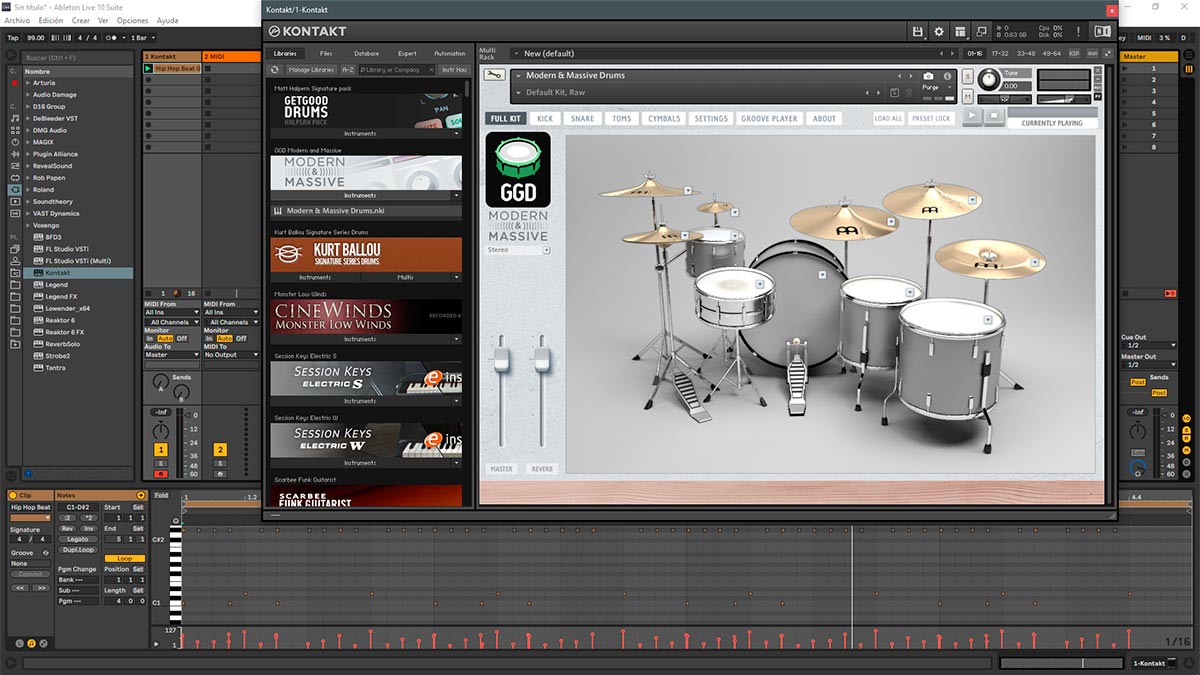Image resolution: width=1200 pixels, height=675 pixels.
Task: Click the Kontakt panic exclamation icon
Action: click(x=1077, y=31)
